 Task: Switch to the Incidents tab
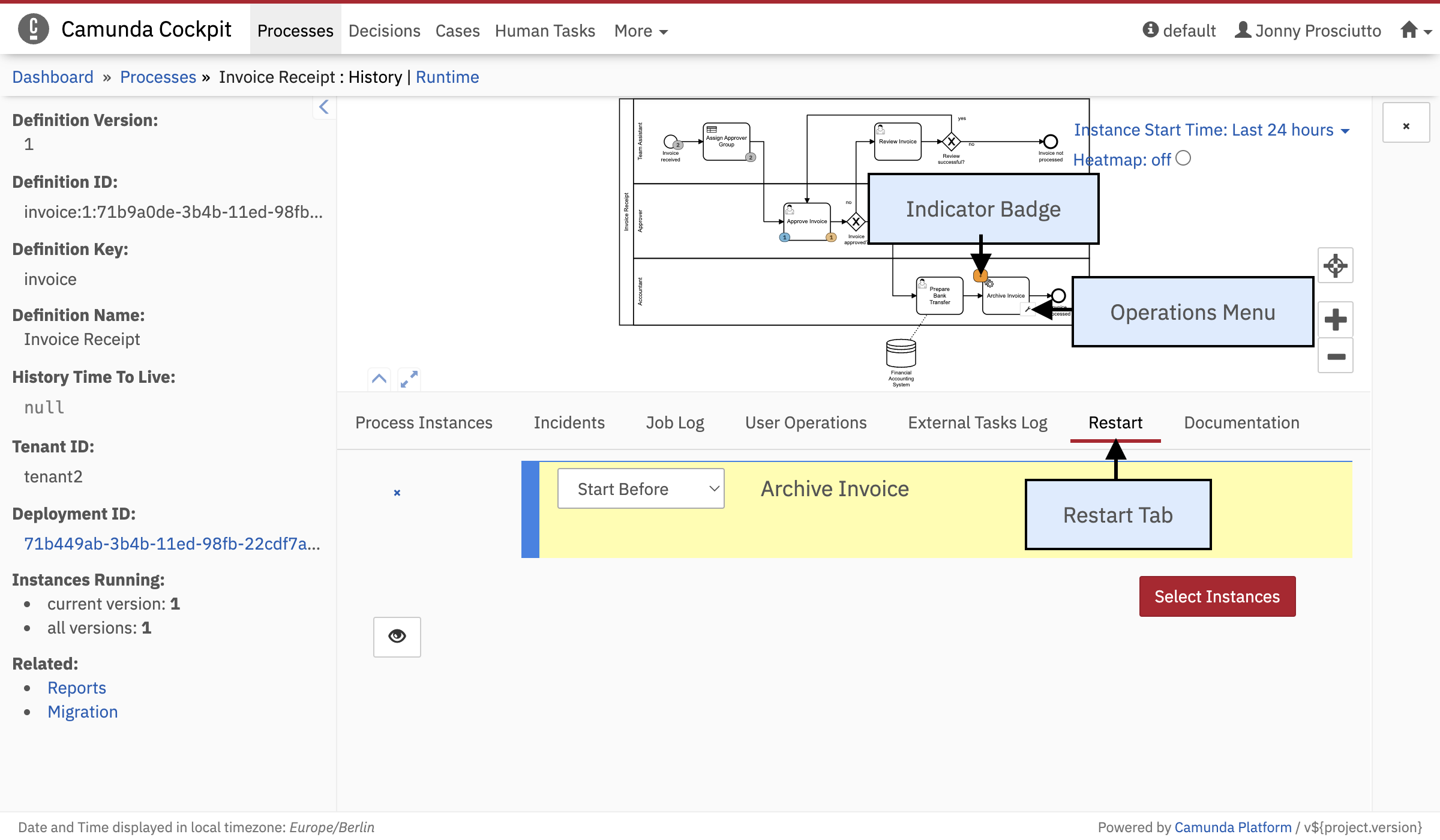(x=569, y=422)
